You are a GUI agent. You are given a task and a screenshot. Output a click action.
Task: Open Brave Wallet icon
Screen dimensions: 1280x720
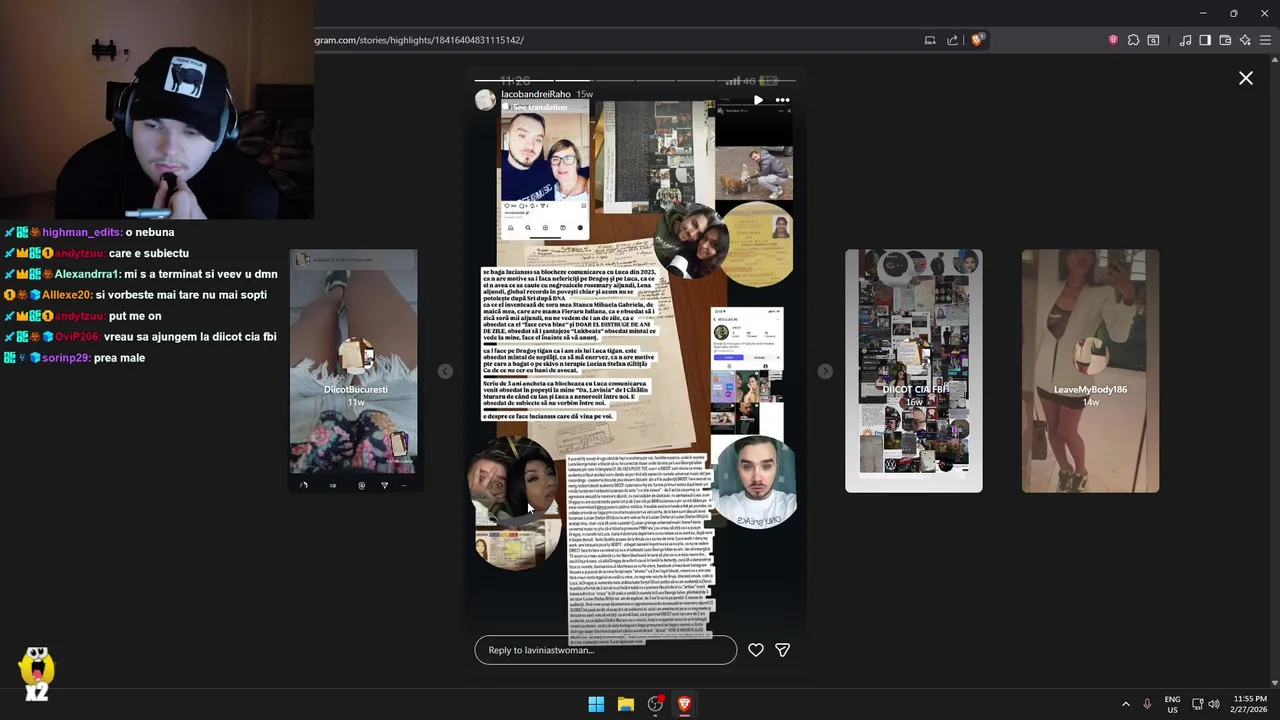point(1225,40)
